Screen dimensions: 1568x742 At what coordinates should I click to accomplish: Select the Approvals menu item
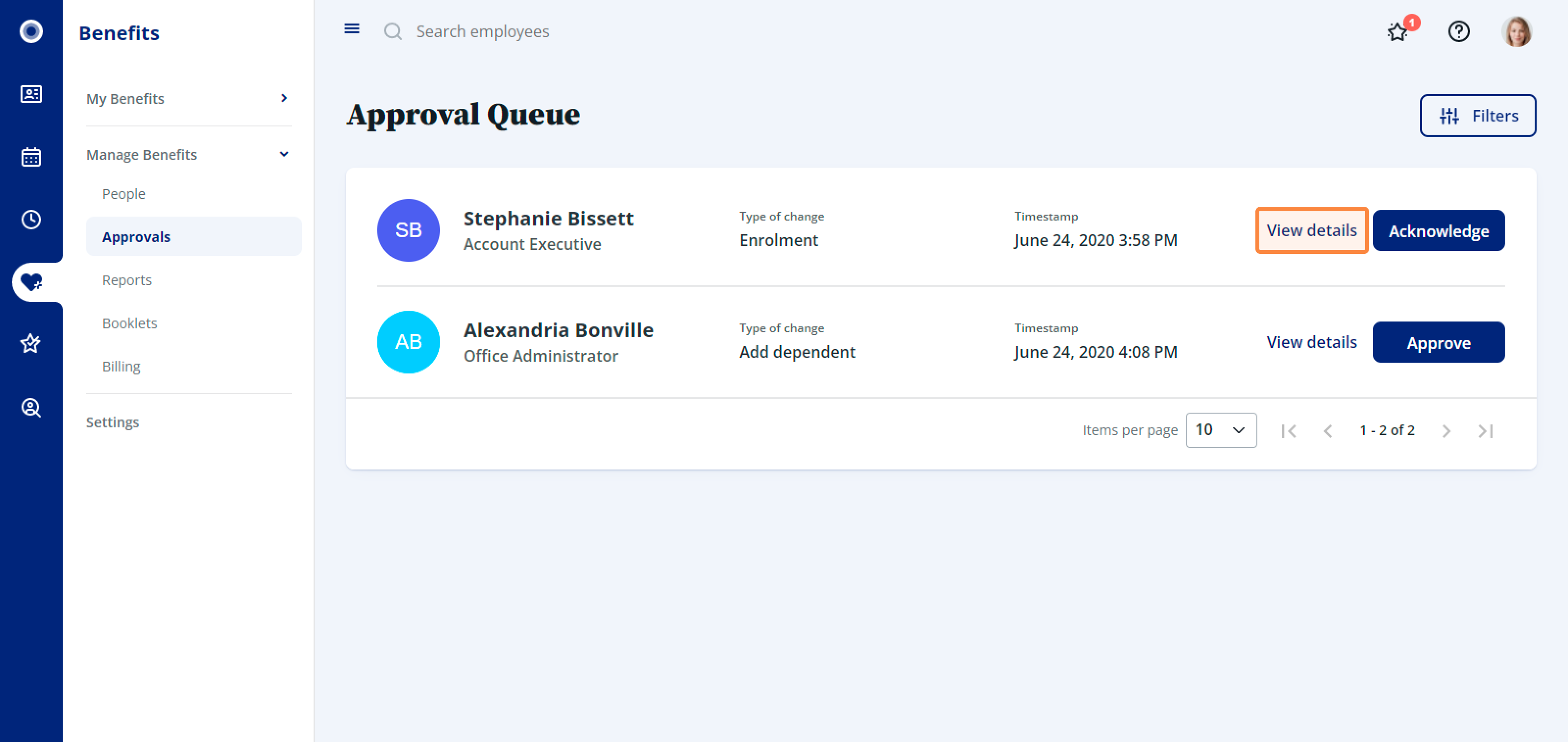(194, 236)
